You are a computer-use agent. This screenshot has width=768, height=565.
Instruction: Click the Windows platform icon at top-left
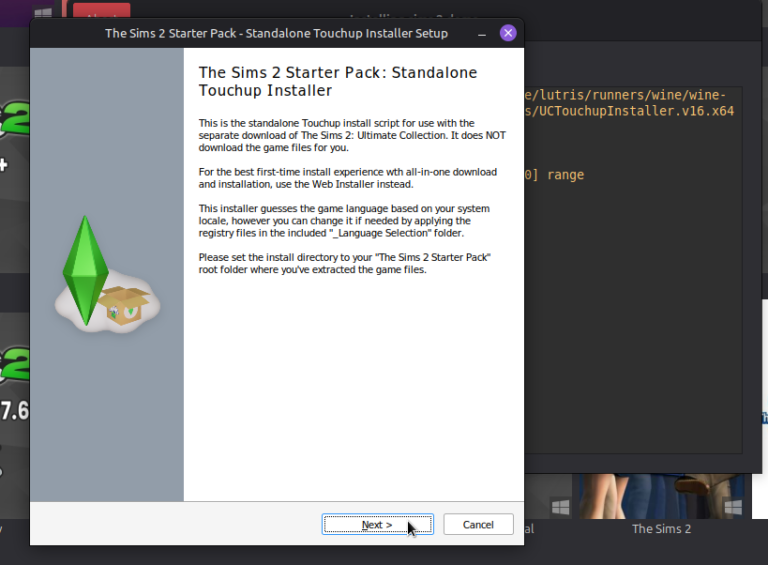[44, 14]
